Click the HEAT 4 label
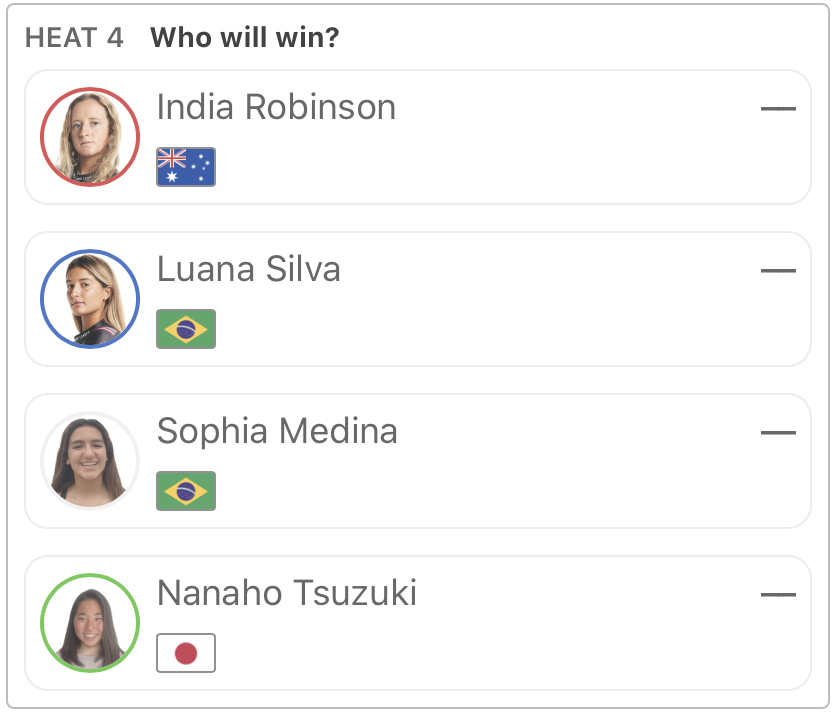 (x=74, y=38)
